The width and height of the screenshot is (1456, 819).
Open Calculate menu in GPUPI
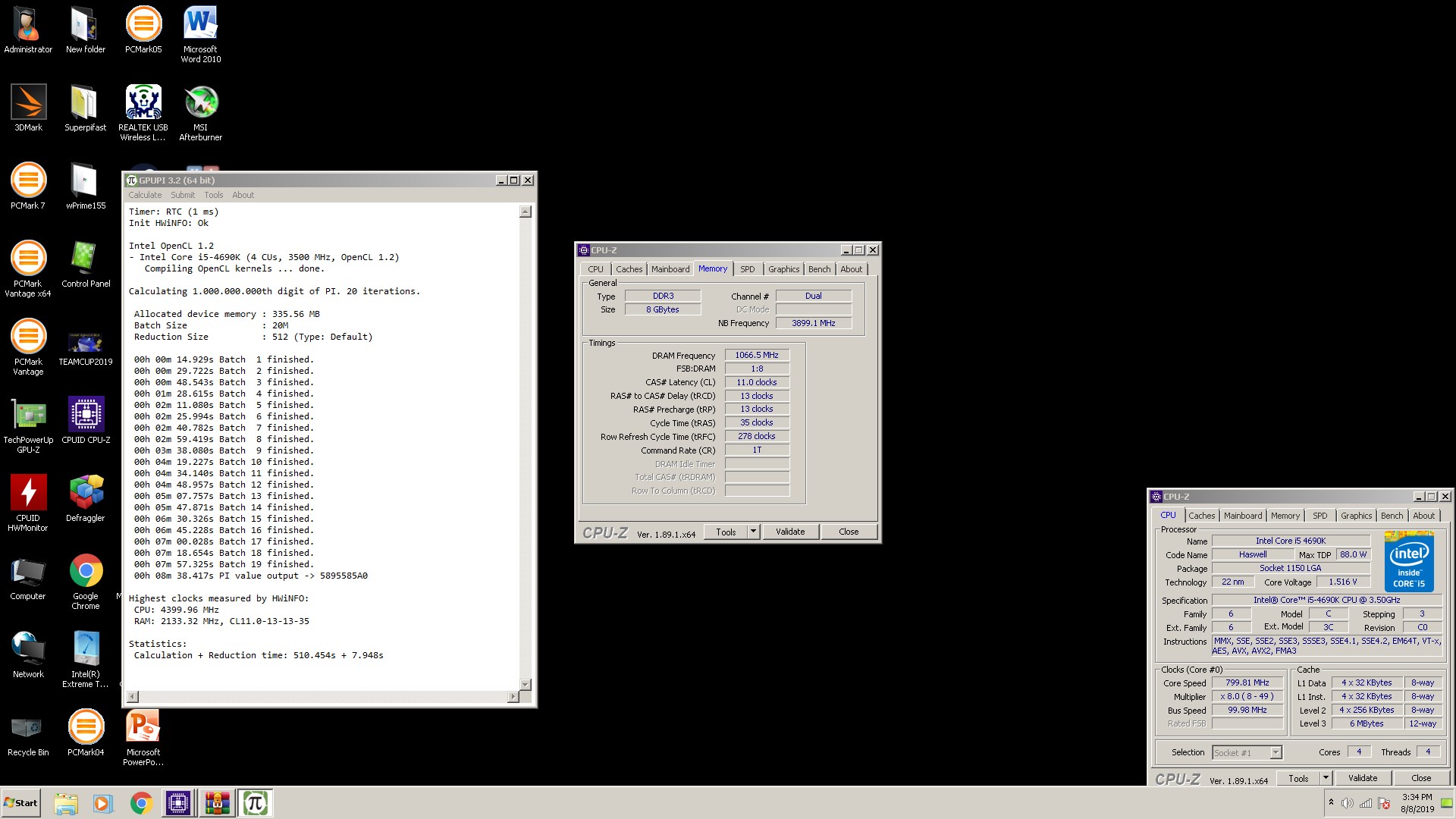(145, 195)
